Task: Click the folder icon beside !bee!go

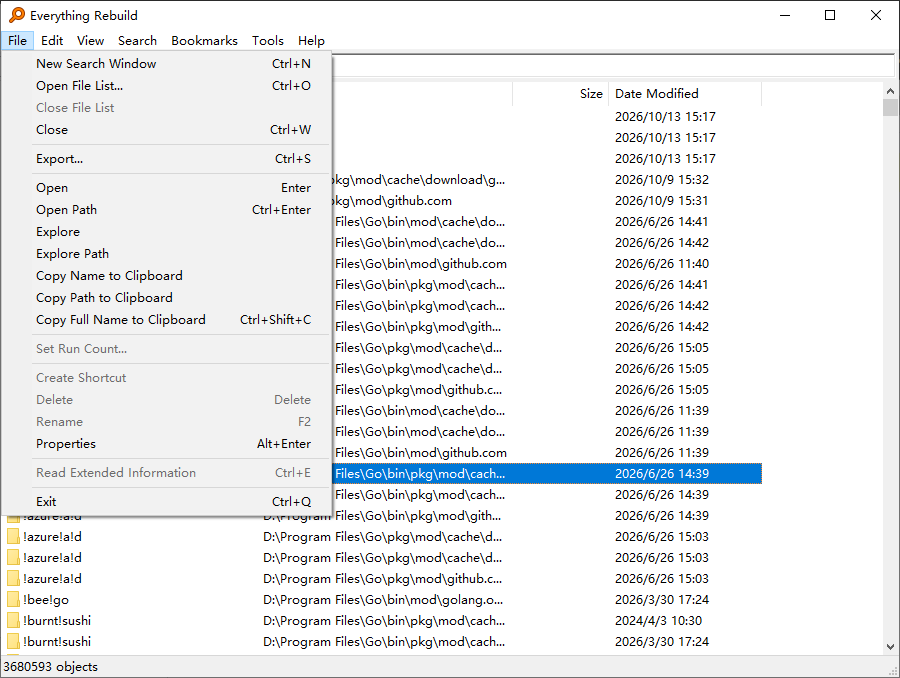Action: coord(13,600)
